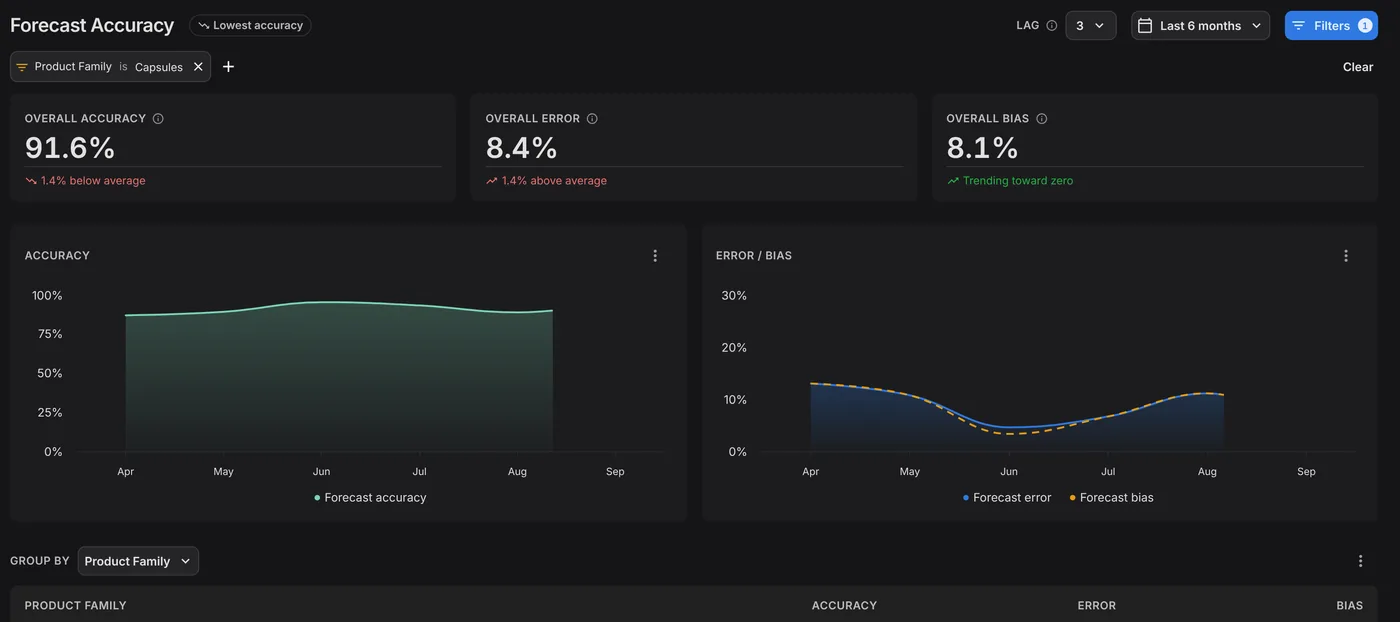Click Aug label on Error / Bias chart axis
Screen dimensions: 1400x622
click(x=1207, y=472)
